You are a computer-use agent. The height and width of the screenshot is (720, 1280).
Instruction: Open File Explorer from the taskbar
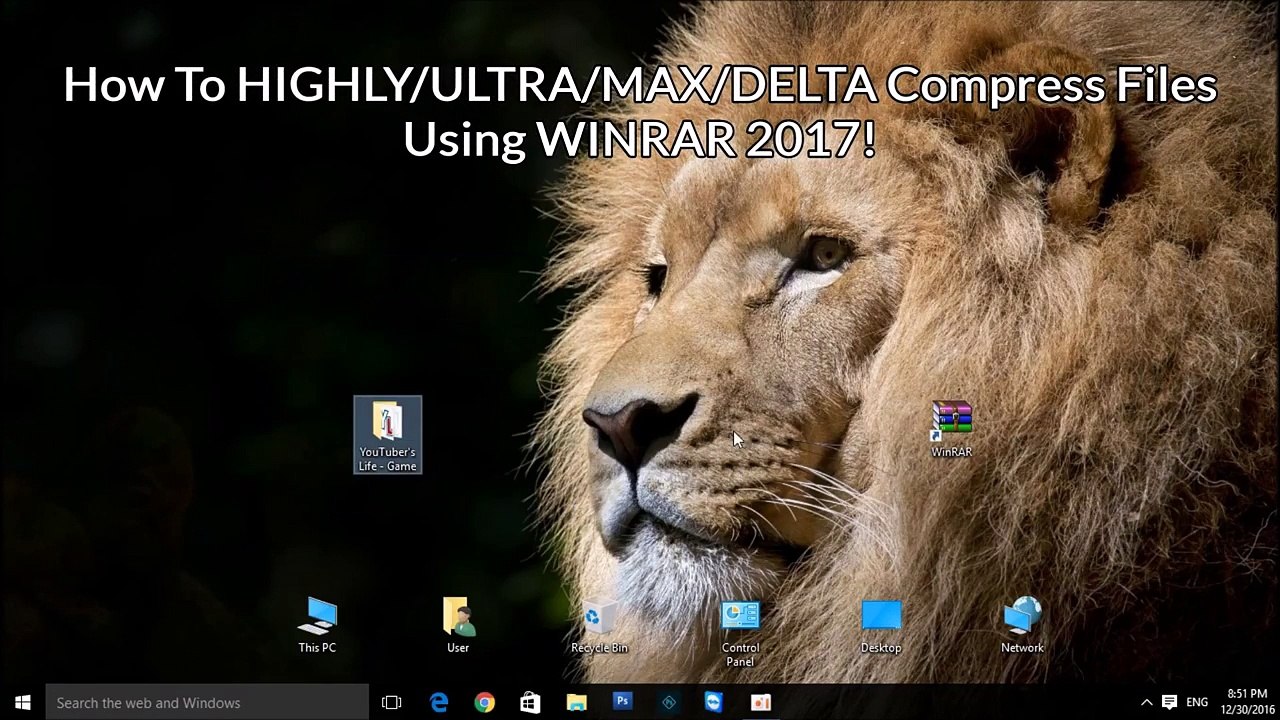click(576, 702)
